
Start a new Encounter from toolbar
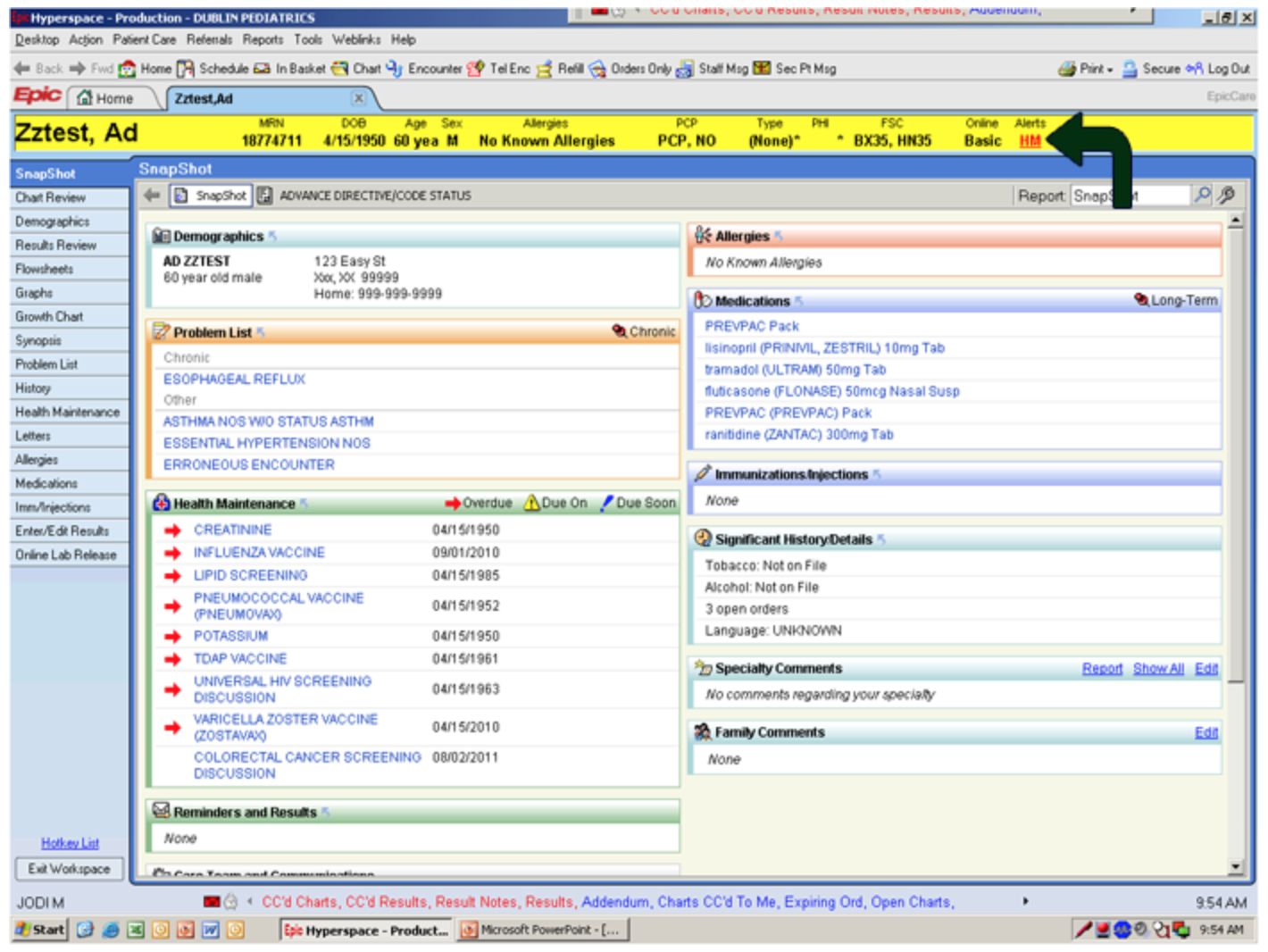(424, 69)
